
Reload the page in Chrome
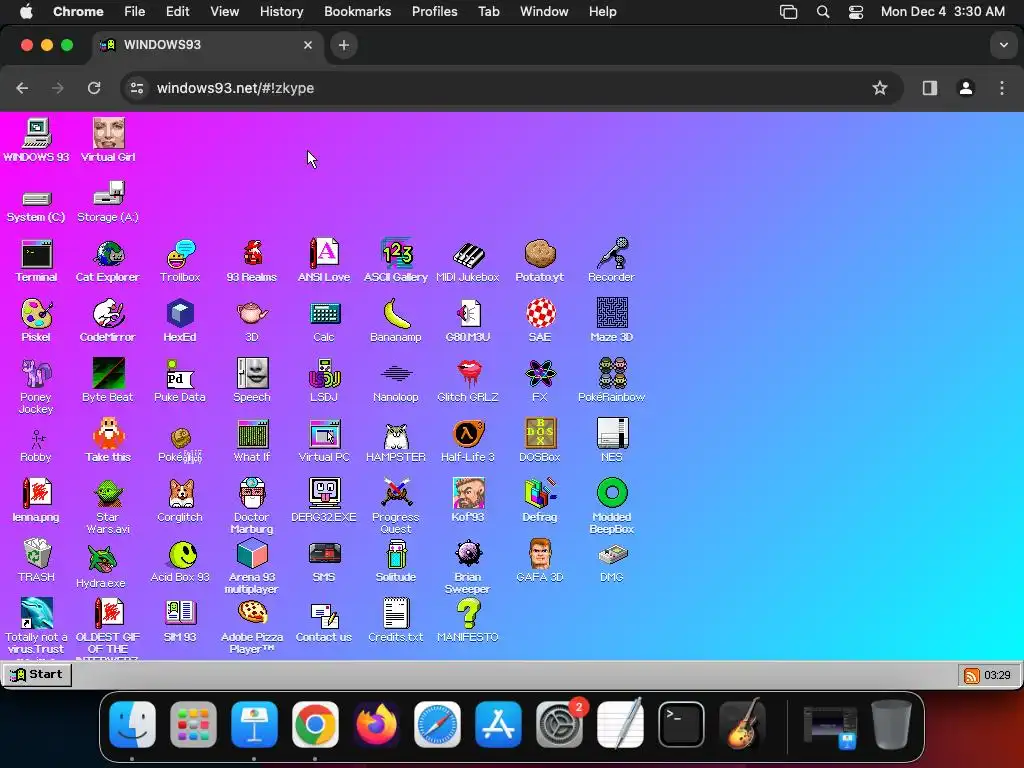(94, 88)
